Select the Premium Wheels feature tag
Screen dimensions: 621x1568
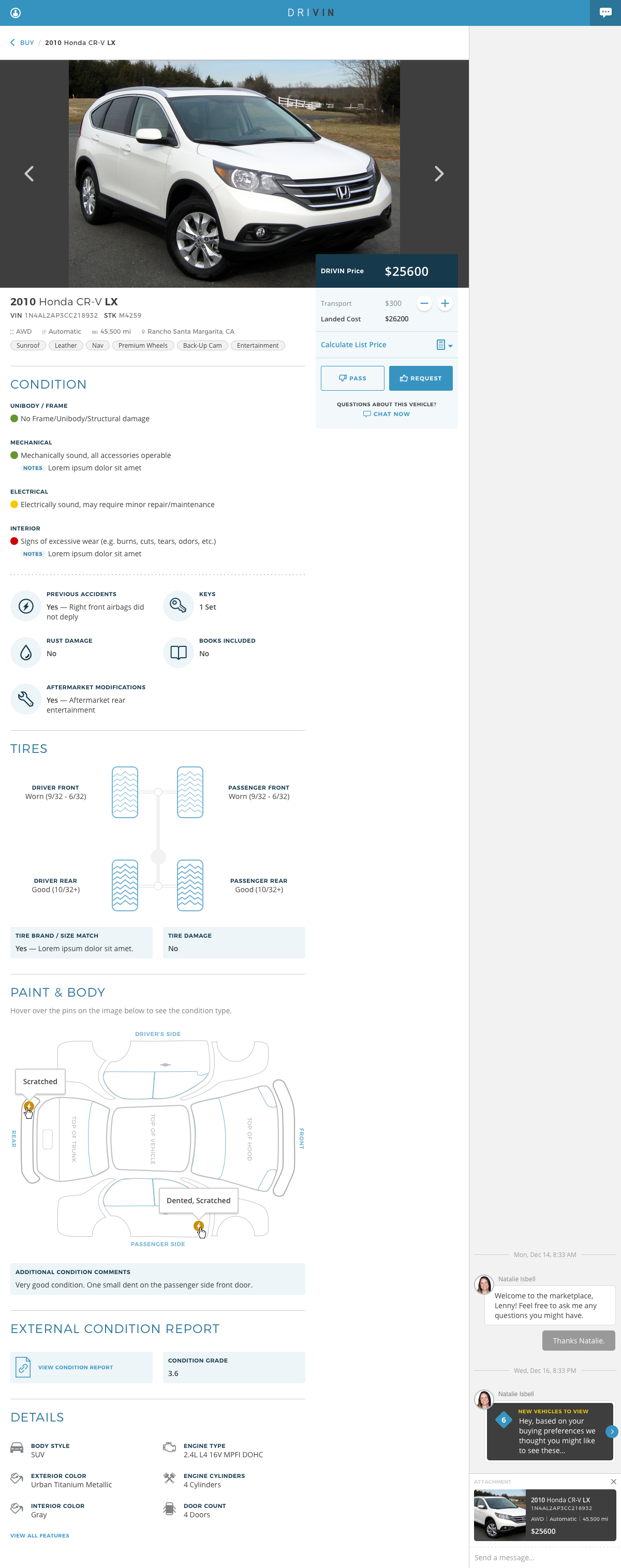pyautogui.click(x=143, y=345)
